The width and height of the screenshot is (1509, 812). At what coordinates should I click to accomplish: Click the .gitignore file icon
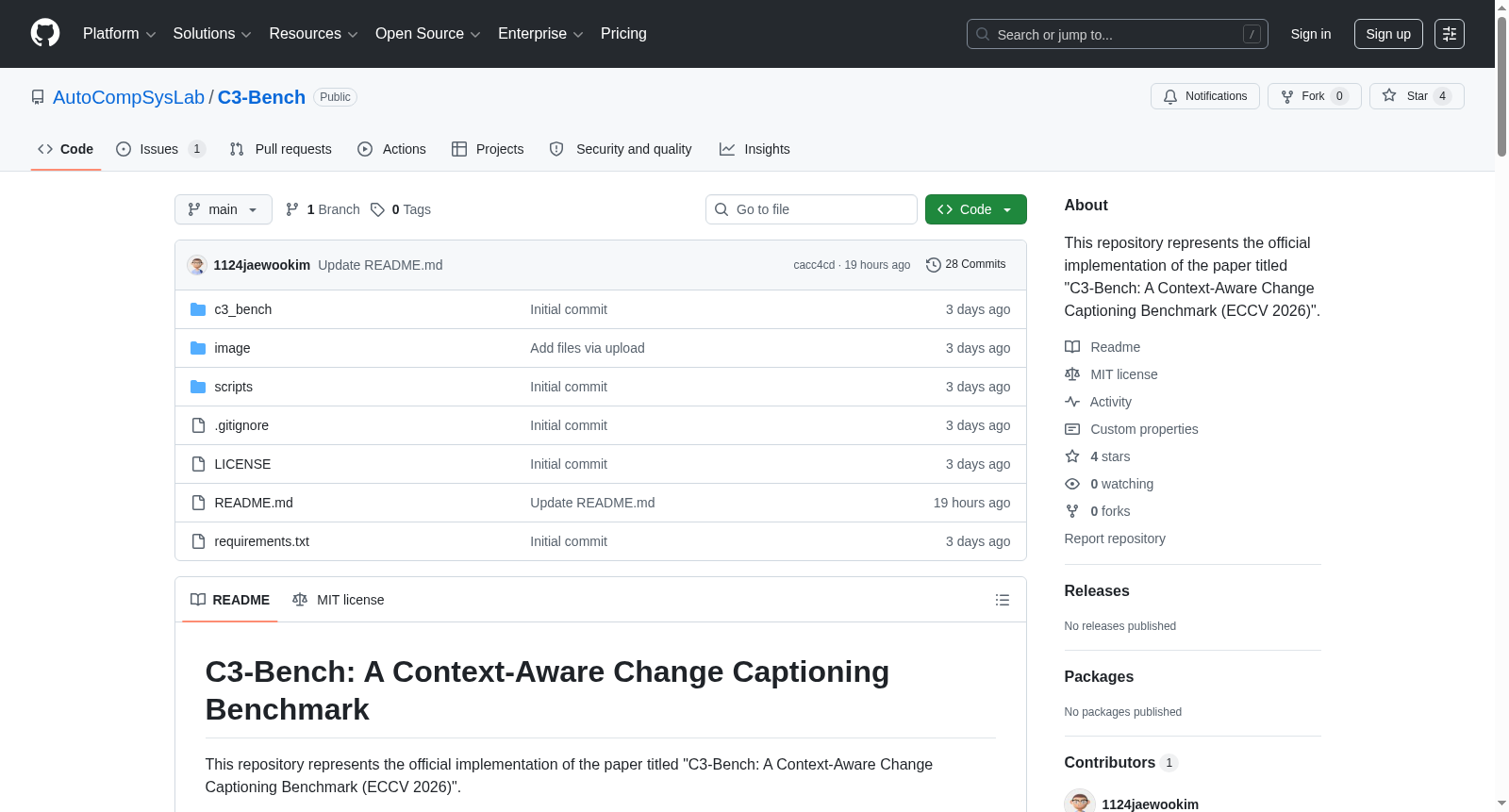point(198,425)
